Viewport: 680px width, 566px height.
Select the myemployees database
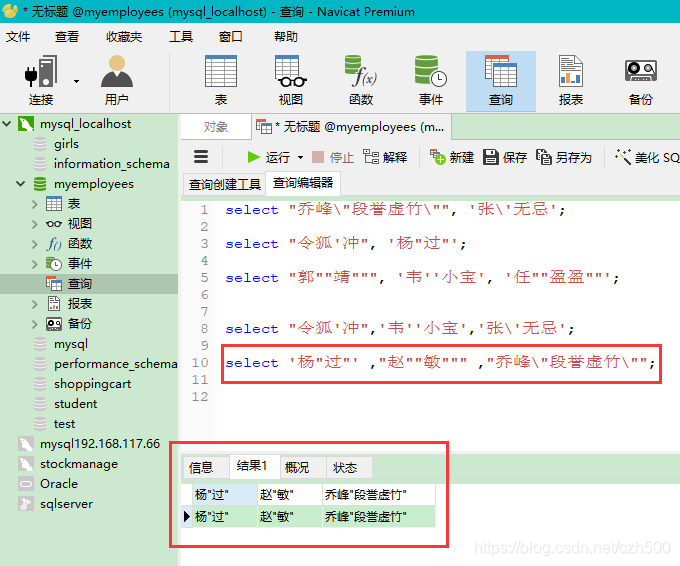pyautogui.click(x=93, y=184)
